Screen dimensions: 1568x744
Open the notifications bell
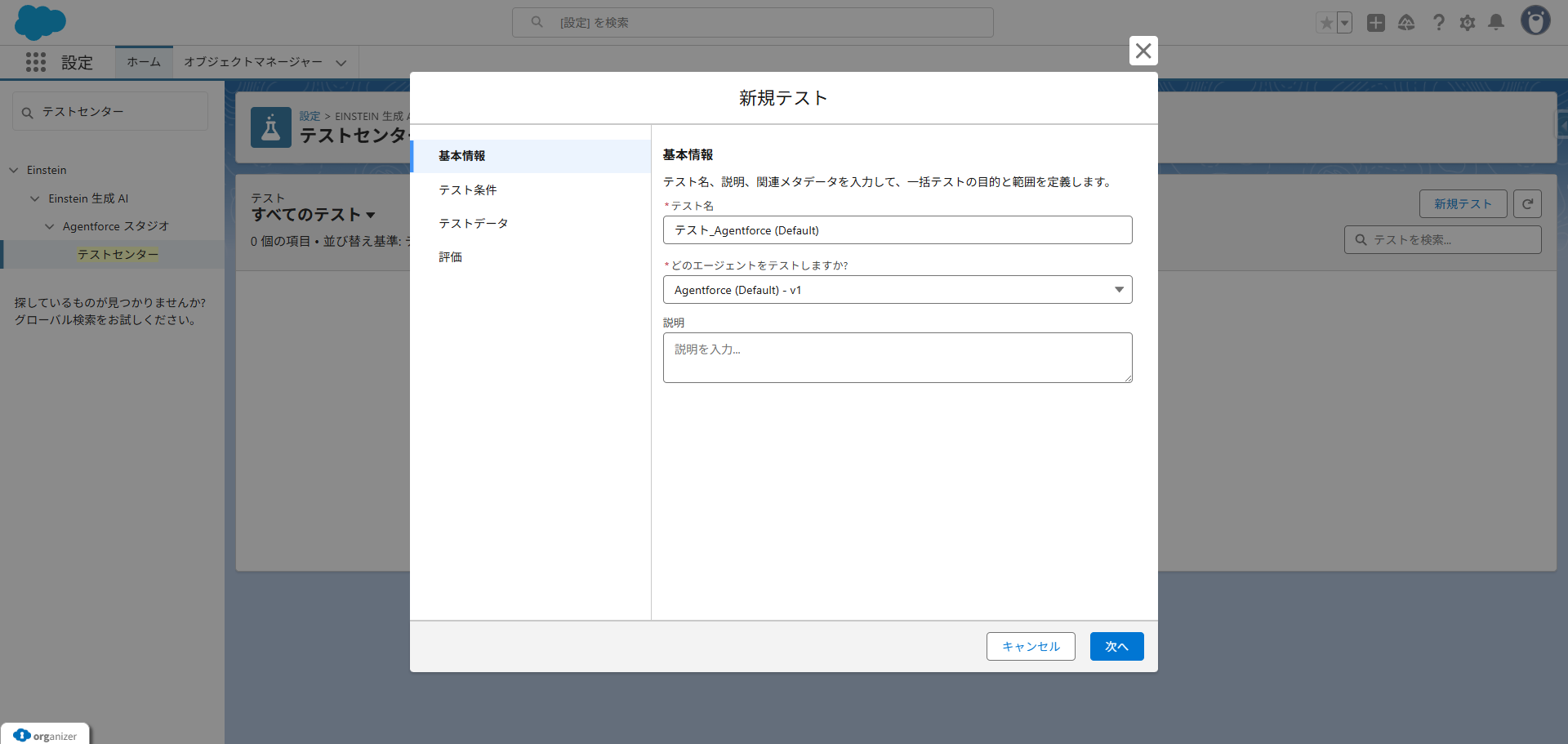point(1496,23)
